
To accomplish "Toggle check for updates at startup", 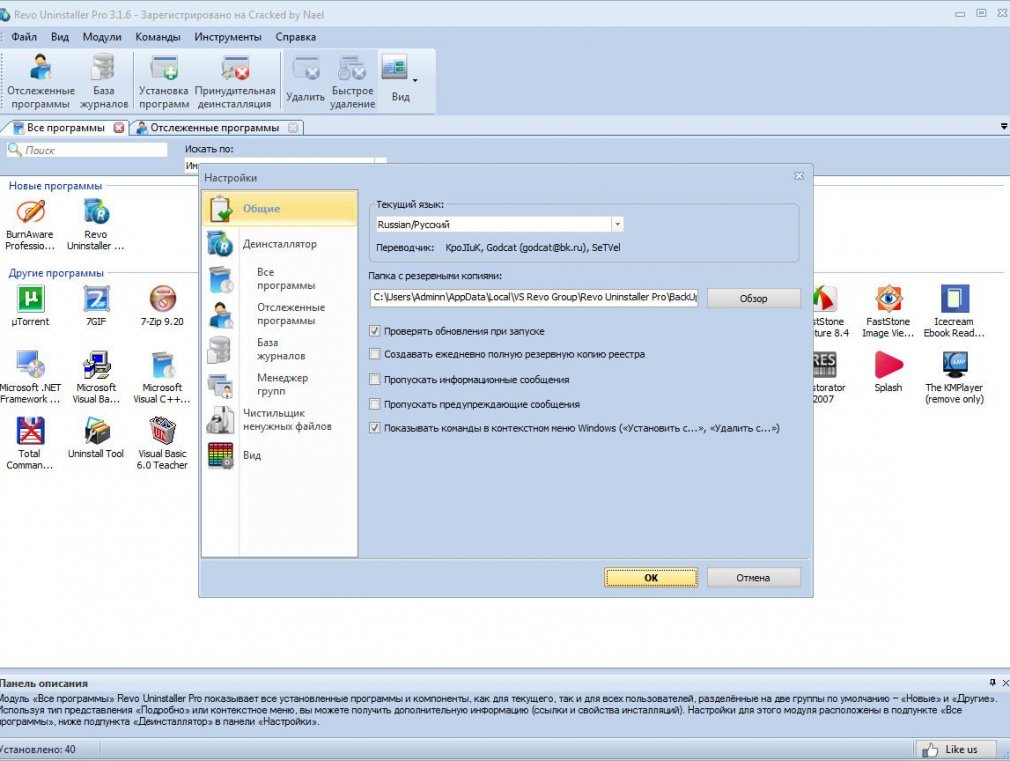I will pos(374,331).
